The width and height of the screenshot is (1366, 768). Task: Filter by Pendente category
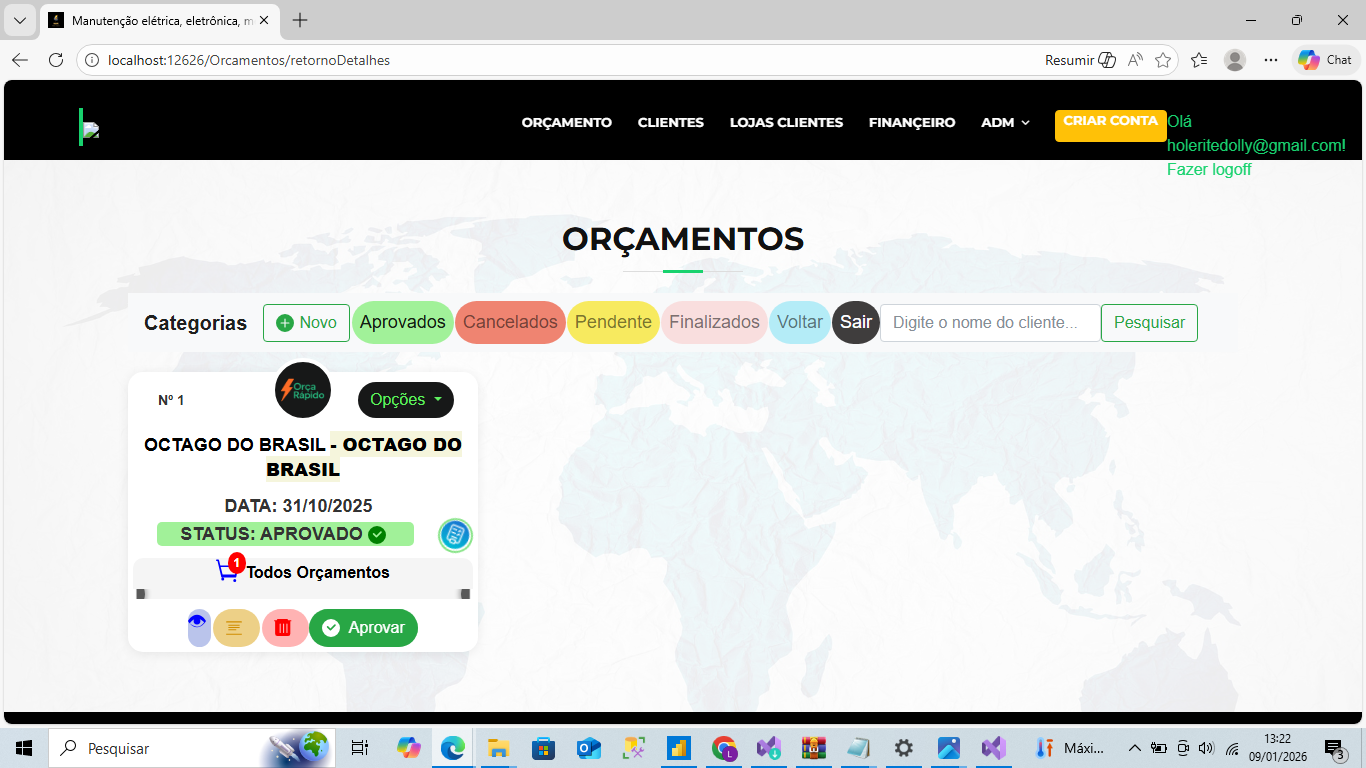pos(613,323)
